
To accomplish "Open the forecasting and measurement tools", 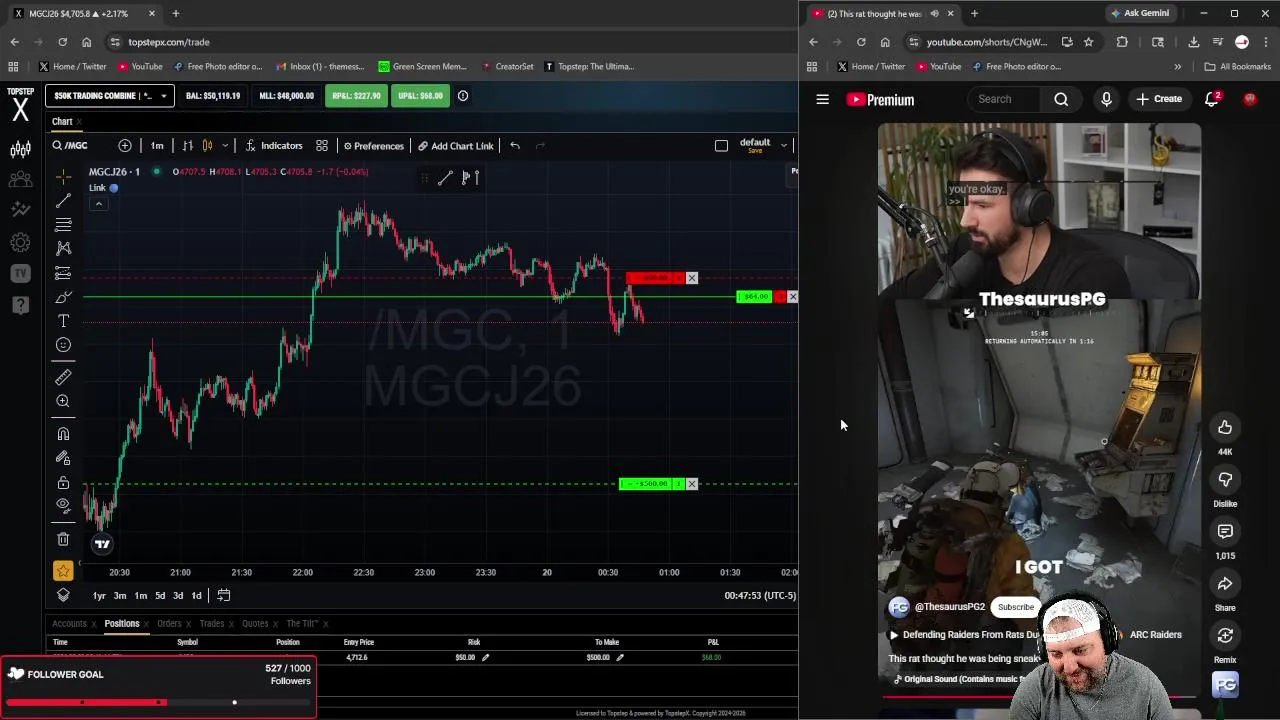I will [x=63, y=273].
